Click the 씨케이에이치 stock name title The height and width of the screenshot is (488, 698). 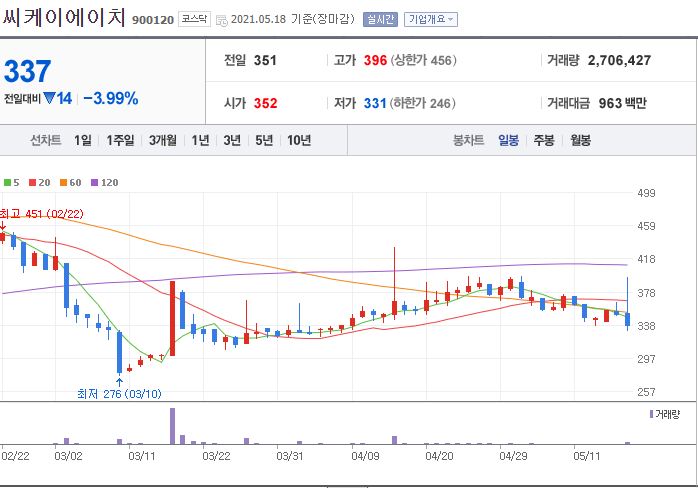tap(65, 18)
